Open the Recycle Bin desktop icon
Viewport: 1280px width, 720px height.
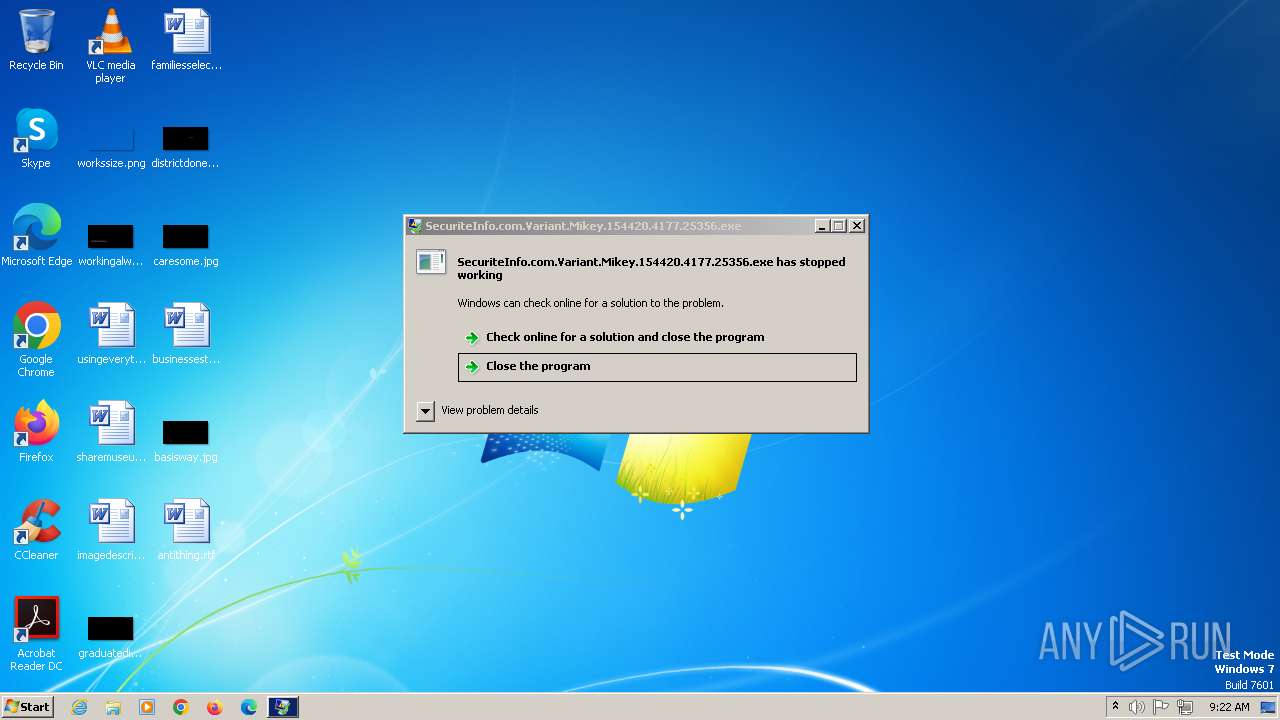pos(36,40)
